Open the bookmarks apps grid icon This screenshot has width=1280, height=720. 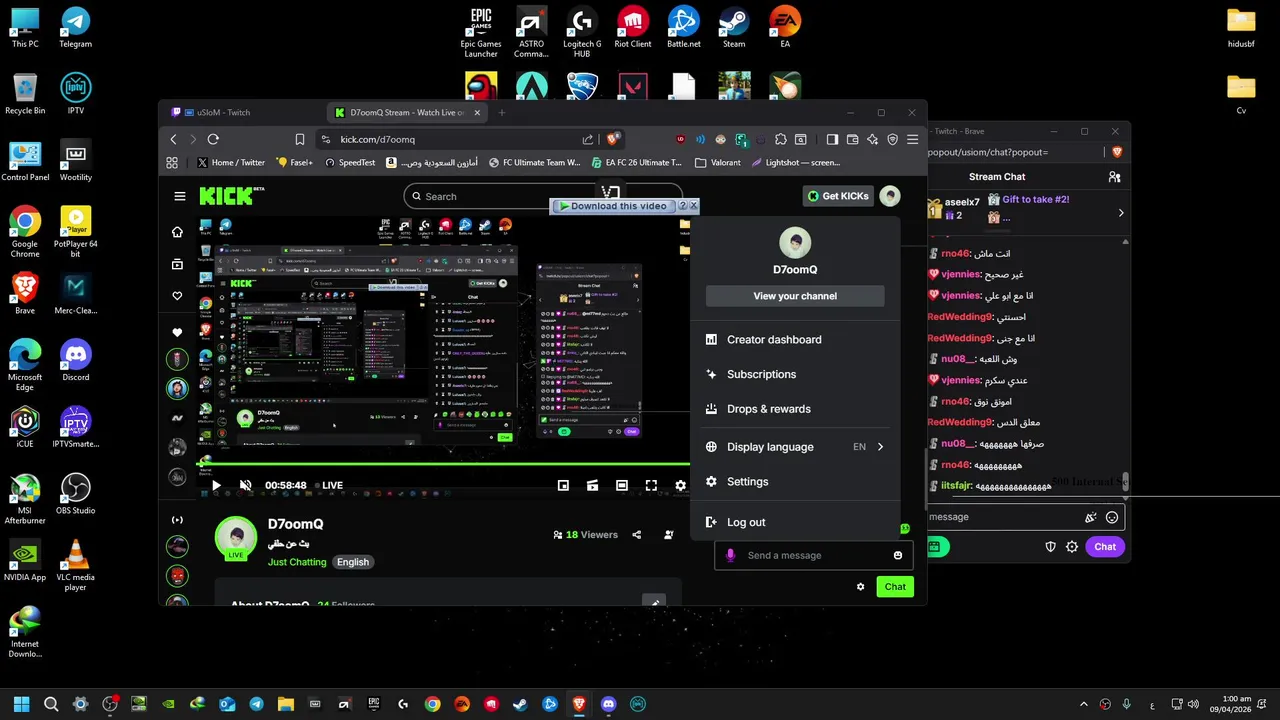pyautogui.click(x=172, y=162)
